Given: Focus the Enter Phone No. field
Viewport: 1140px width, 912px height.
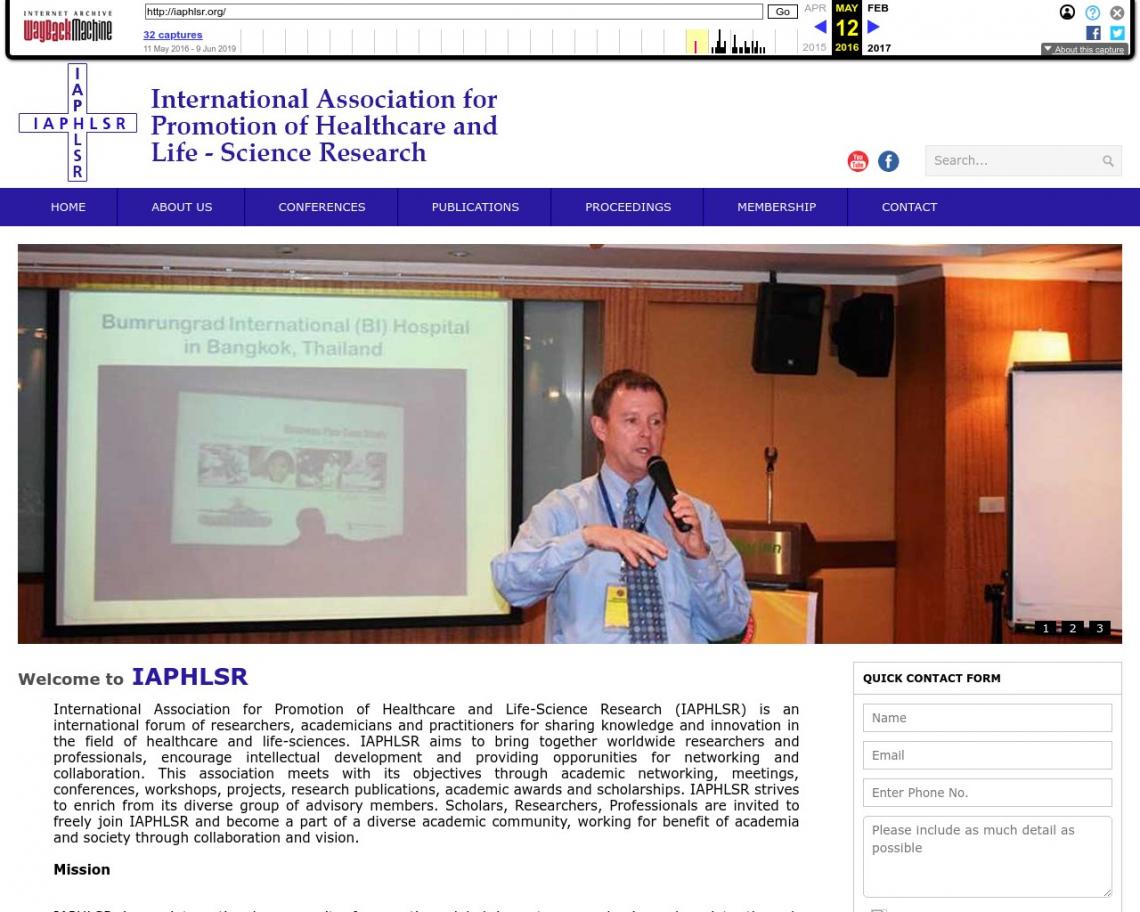Looking at the screenshot, I should click(x=987, y=793).
